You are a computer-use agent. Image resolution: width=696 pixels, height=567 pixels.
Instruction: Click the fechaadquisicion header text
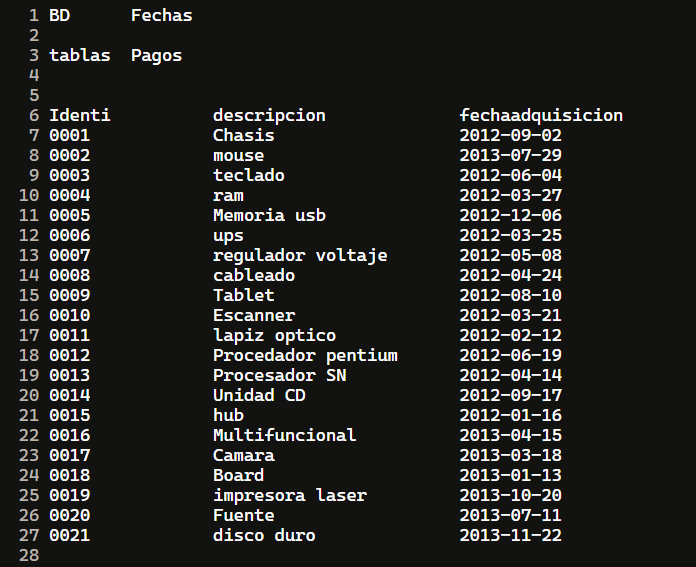[x=541, y=115]
